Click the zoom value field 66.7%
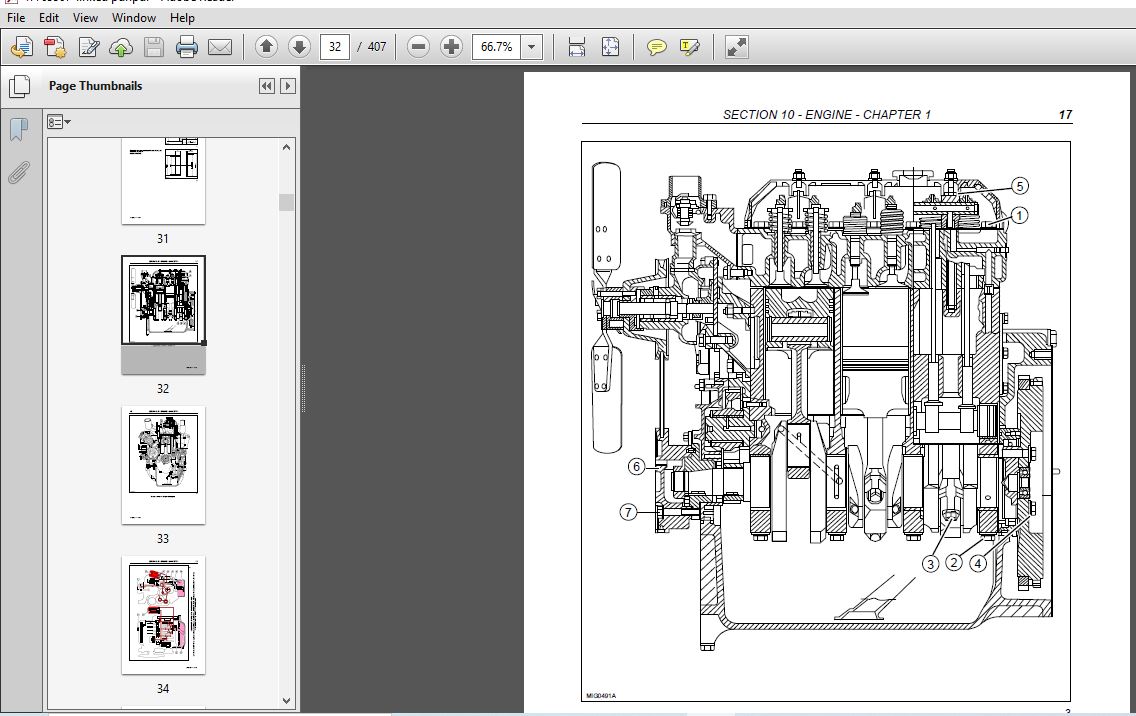 [497, 47]
